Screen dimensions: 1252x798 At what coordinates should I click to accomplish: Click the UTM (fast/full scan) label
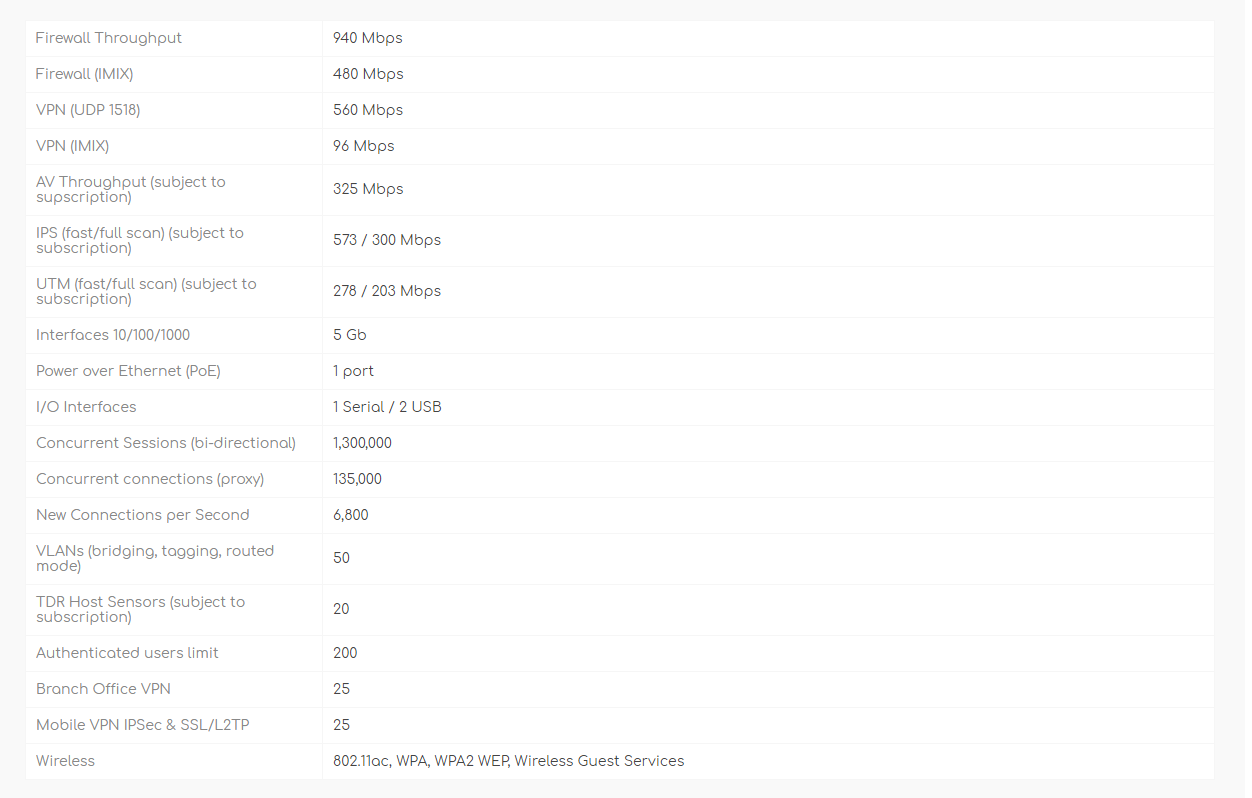pos(146,291)
